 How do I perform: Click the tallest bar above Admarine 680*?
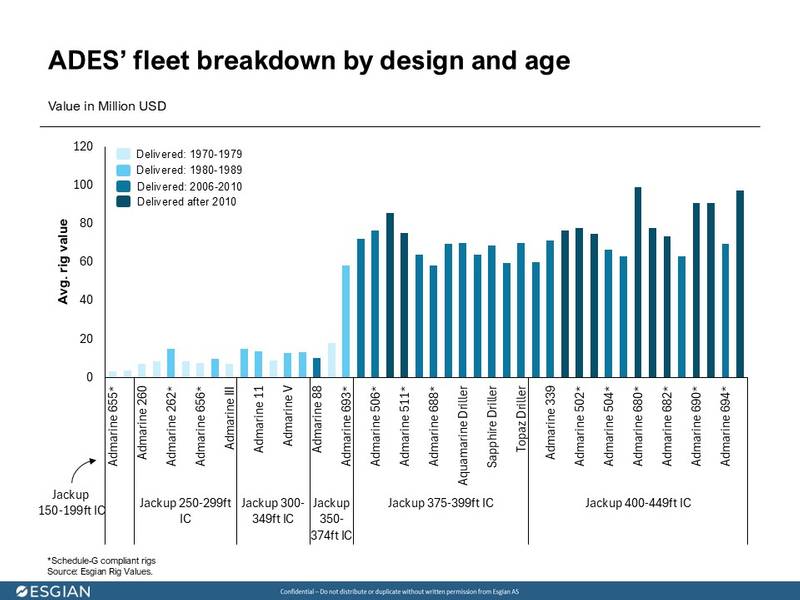click(x=637, y=282)
